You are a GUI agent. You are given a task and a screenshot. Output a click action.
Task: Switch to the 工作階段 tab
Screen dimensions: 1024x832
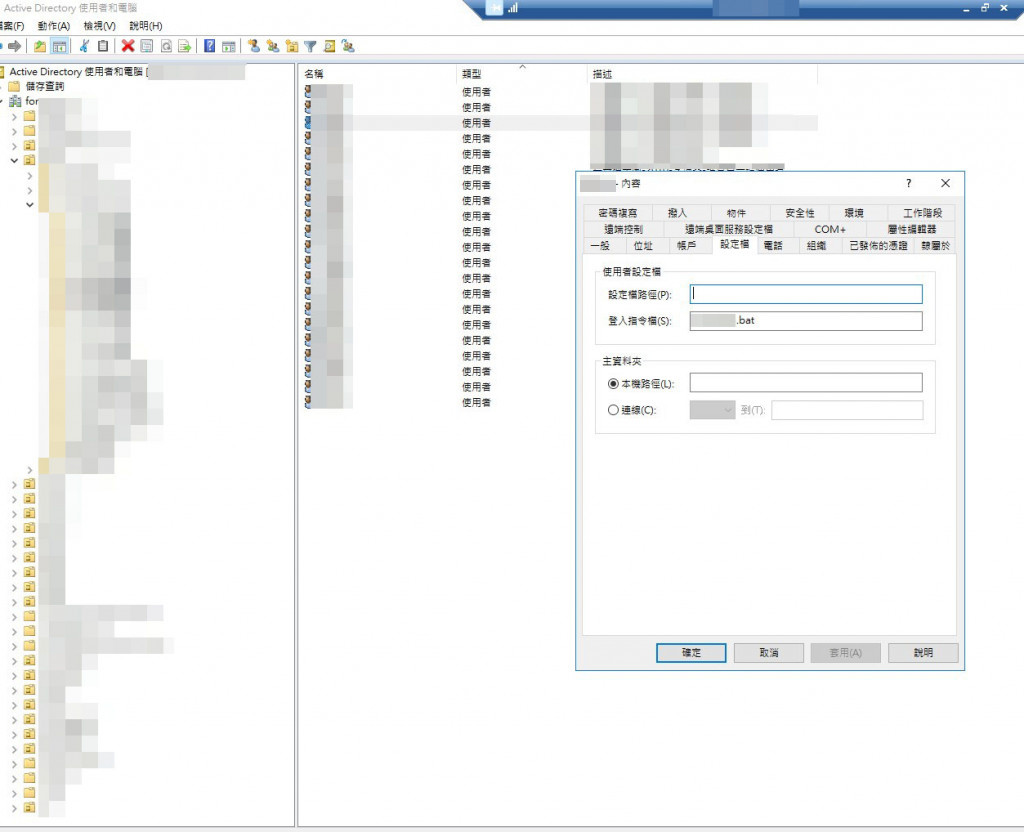tap(922, 213)
